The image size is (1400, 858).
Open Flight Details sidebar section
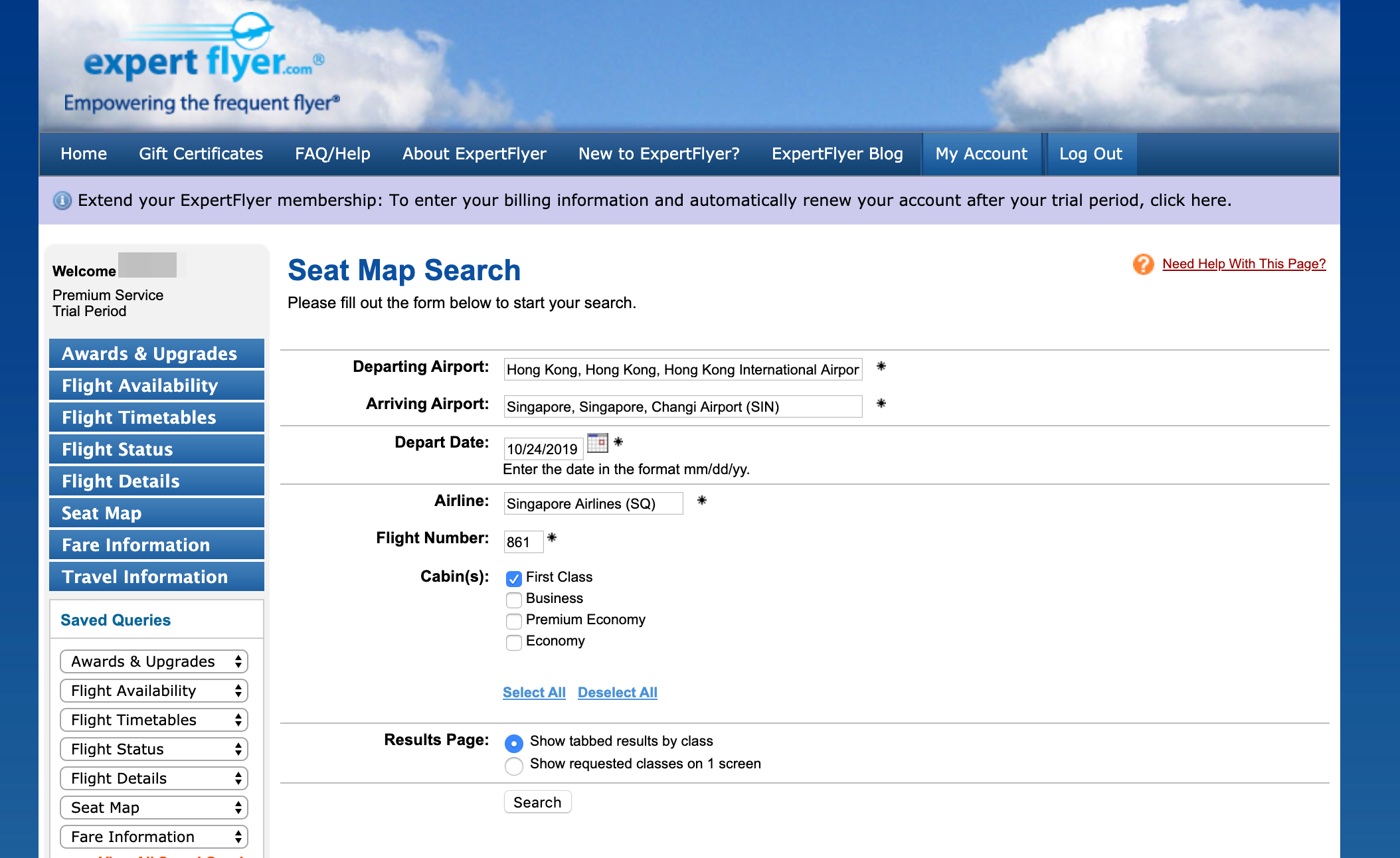157,481
